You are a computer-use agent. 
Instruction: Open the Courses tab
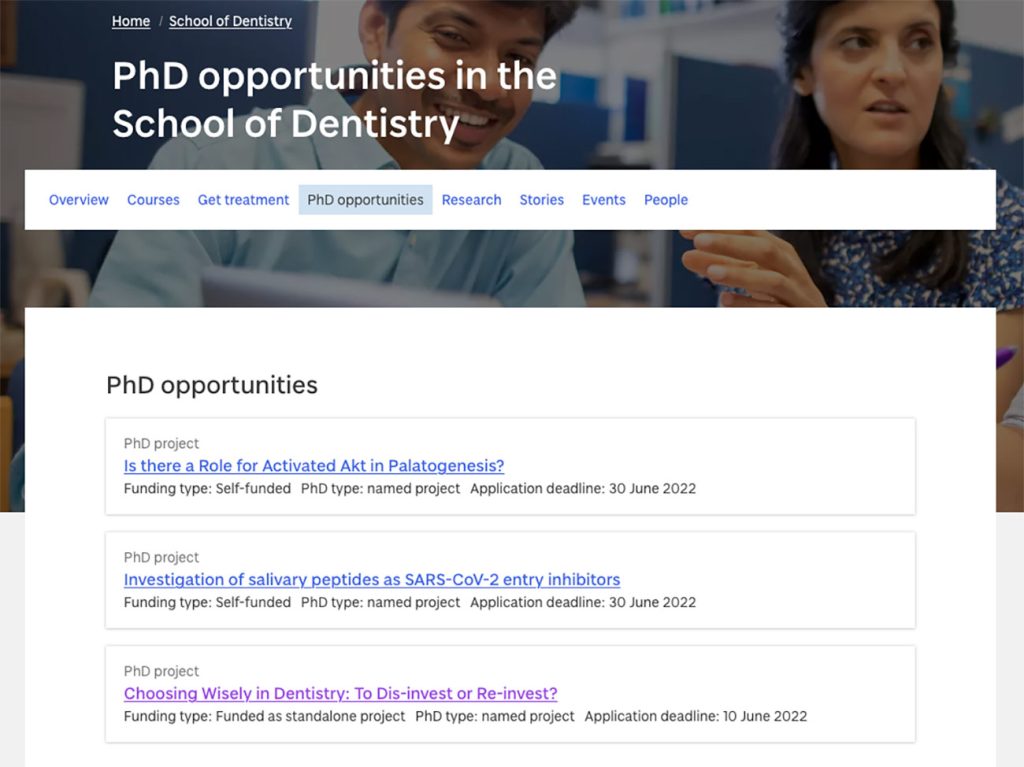153,200
